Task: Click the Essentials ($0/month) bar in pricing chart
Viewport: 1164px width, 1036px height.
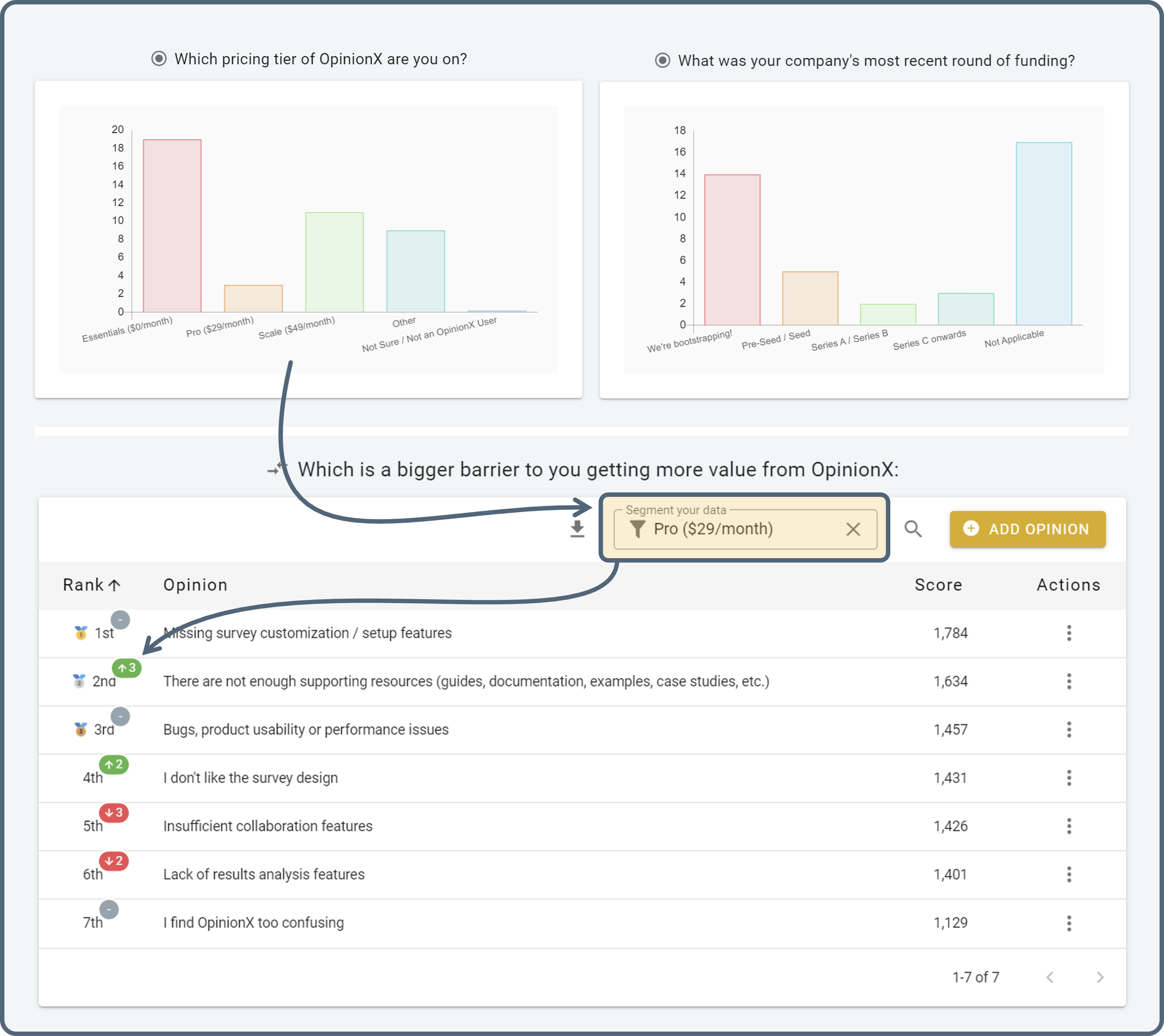Action: (x=172, y=225)
